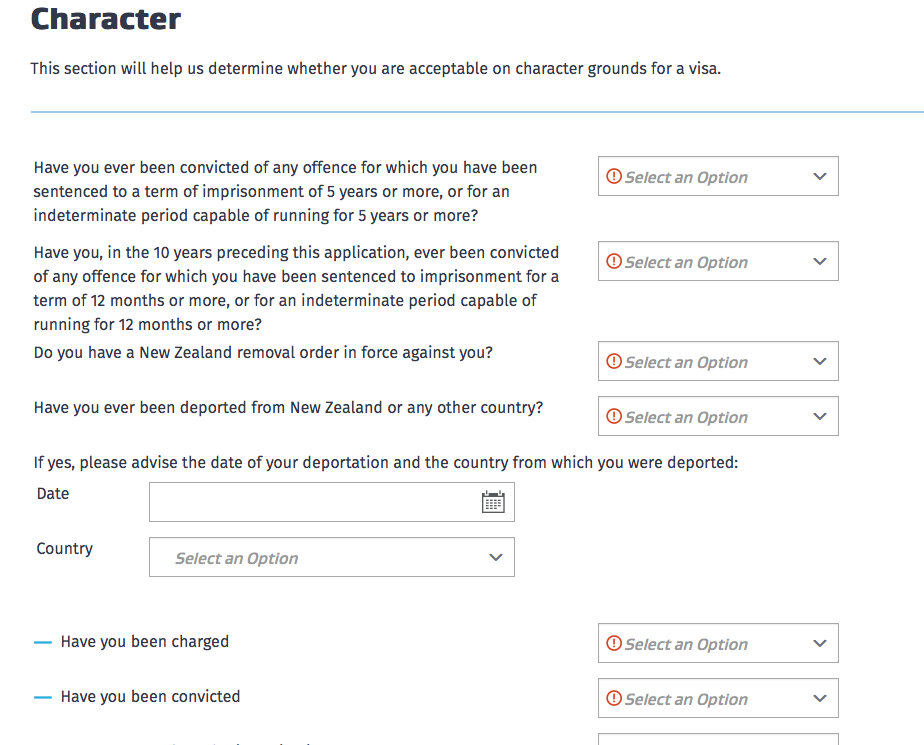The height and width of the screenshot is (745, 924).
Task: Click chevron of 'Have you been charged' dropdown
Action: (x=820, y=643)
